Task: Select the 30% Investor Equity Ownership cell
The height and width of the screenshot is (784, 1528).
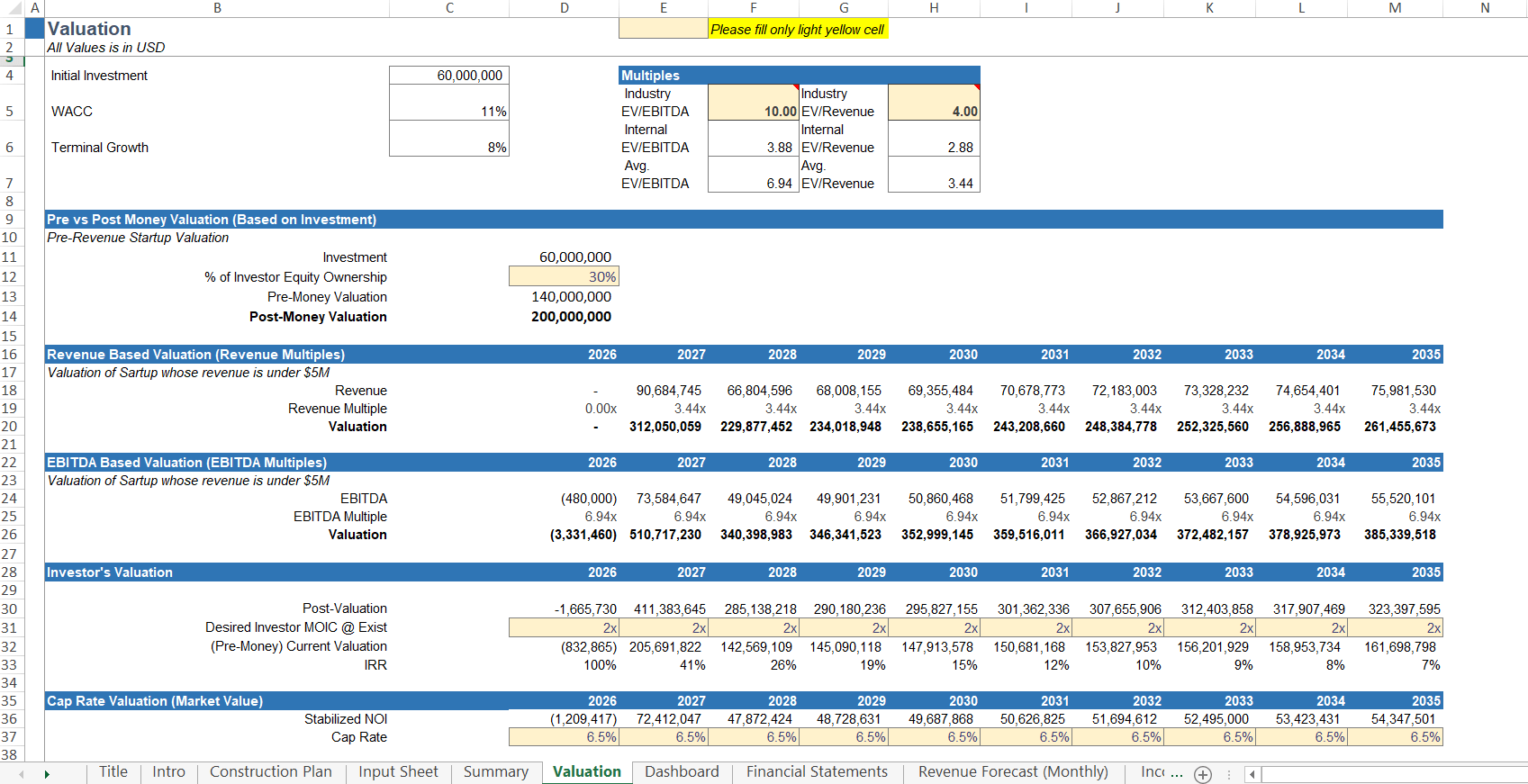Action: pyautogui.click(x=564, y=276)
